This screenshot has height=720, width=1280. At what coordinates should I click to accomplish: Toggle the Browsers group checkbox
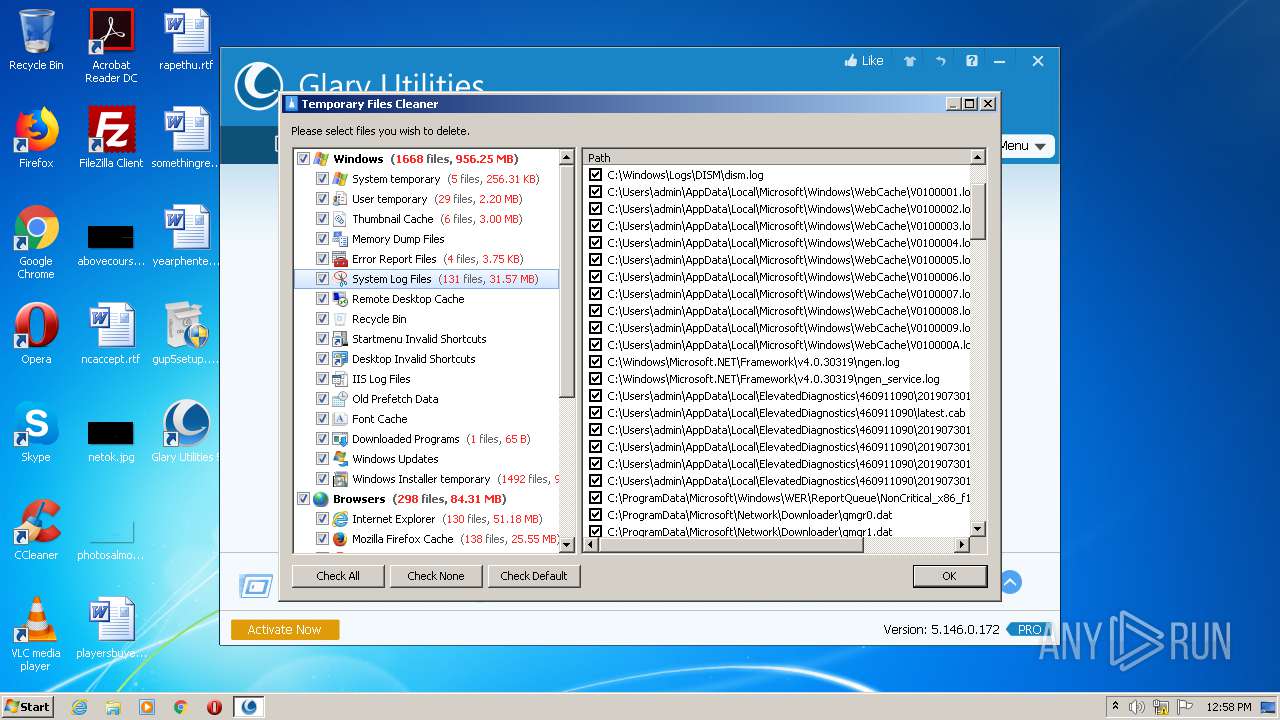(x=303, y=499)
